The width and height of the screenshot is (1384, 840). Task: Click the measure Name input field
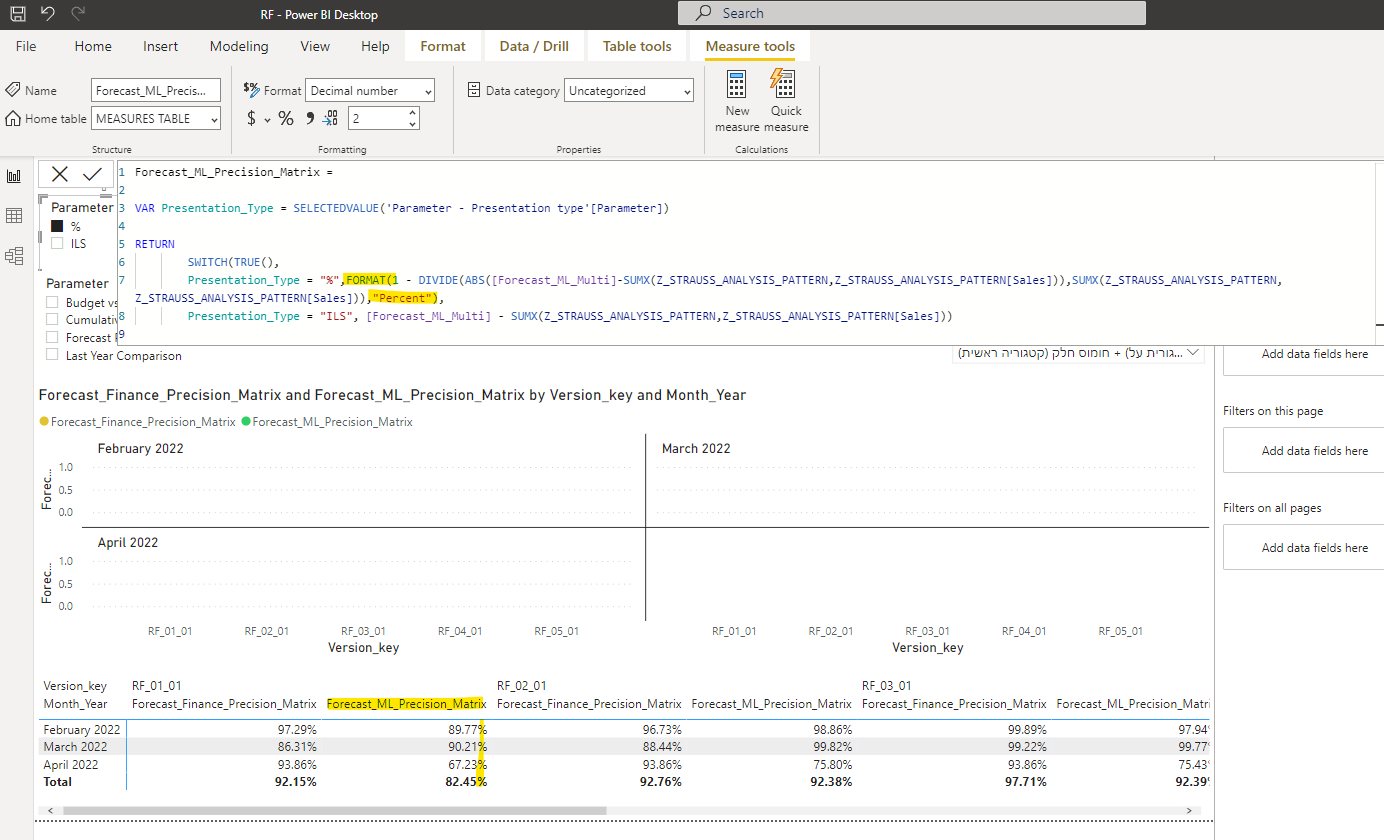156,90
